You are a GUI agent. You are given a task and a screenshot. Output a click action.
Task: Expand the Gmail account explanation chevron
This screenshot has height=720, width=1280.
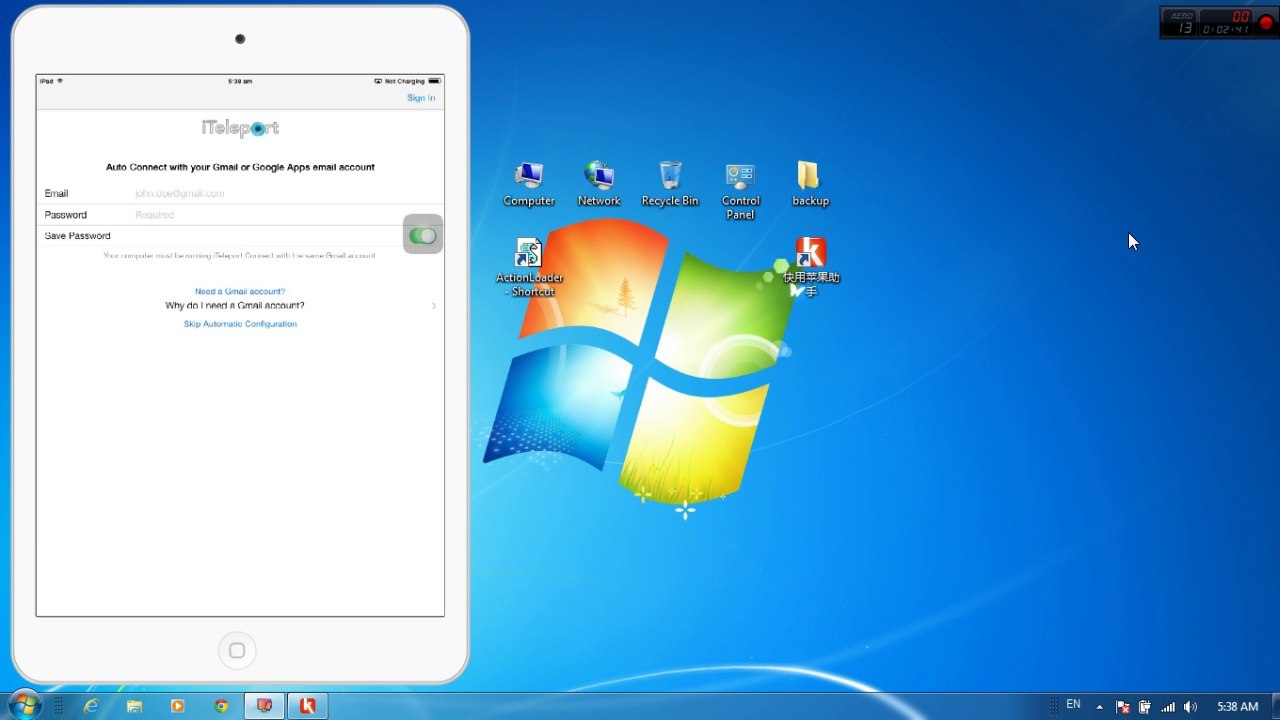click(x=434, y=306)
